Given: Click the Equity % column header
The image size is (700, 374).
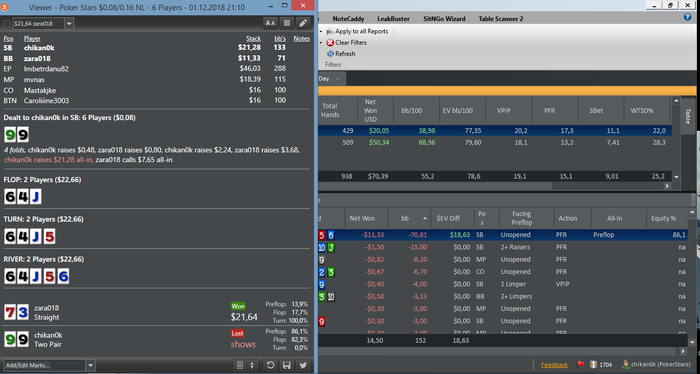Looking at the screenshot, I should (x=663, y=218).
